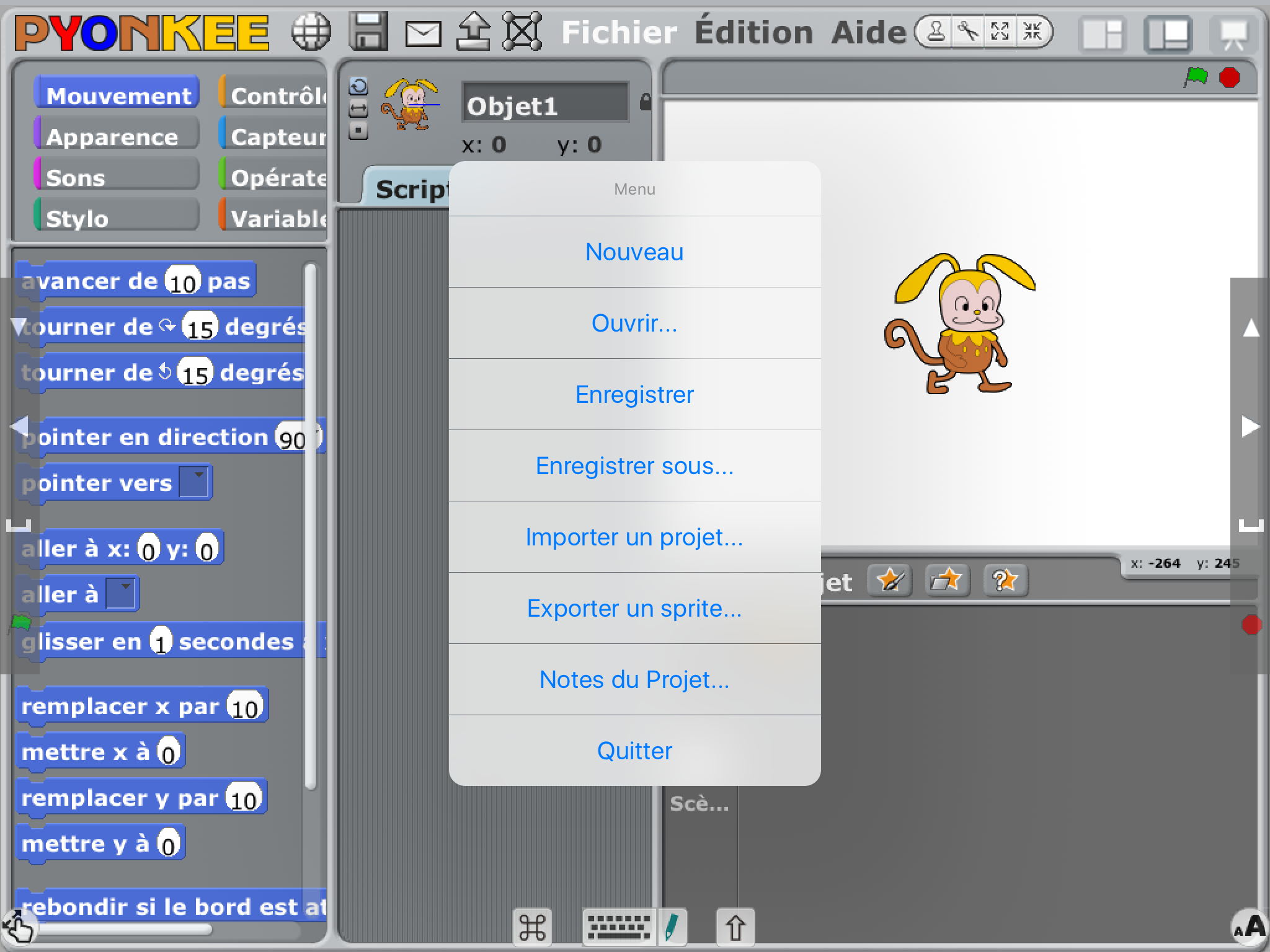Click the floppy disk save icon
The image size is (1270, 952).
coord(368,31)
